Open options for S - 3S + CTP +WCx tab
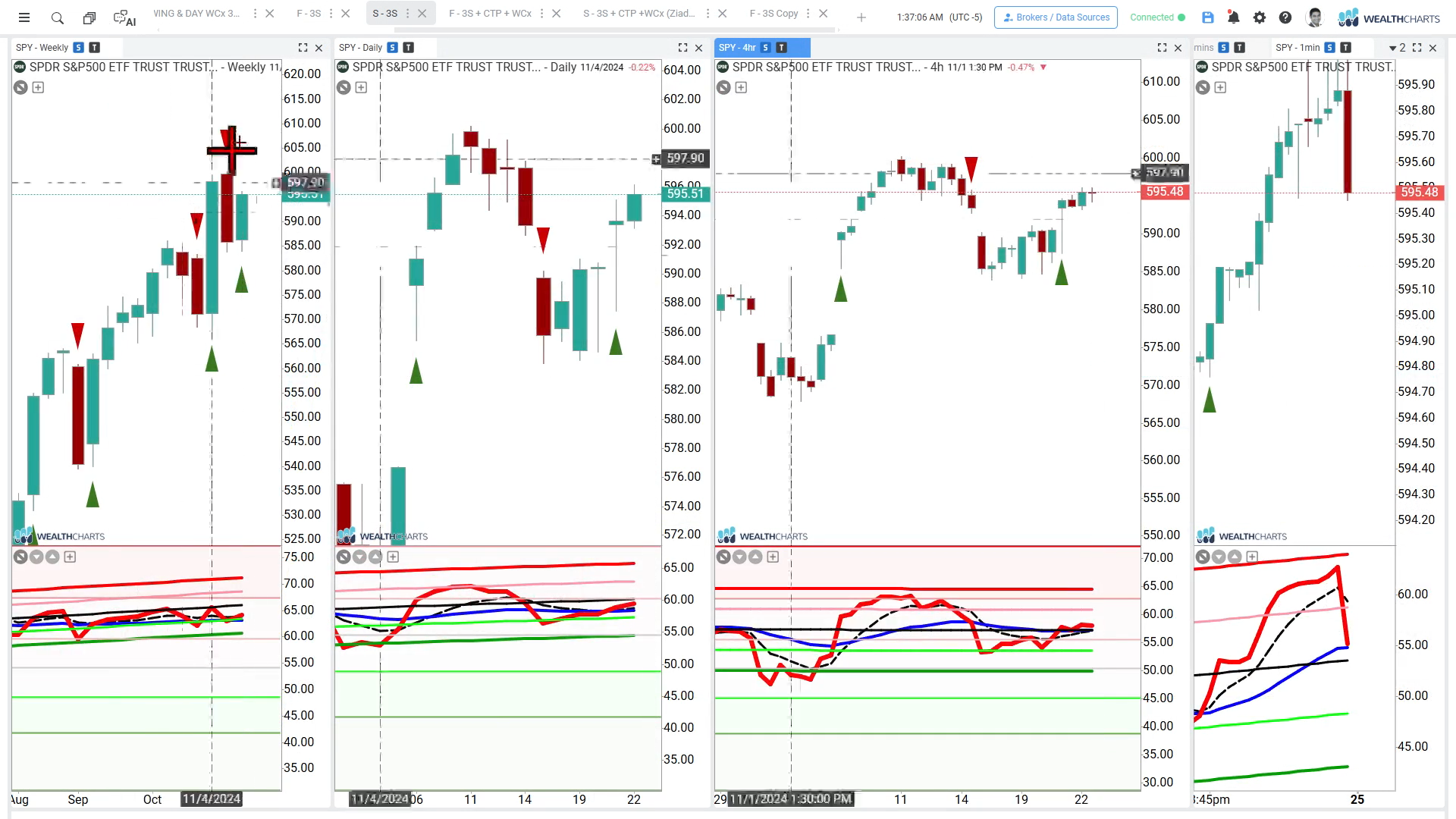The width and height of the screenshot is (1456, 819). coord(708,14)
